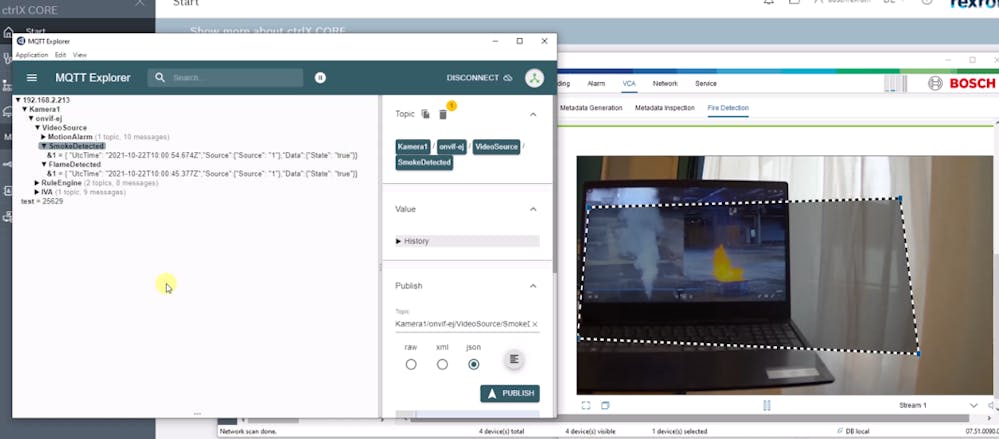Click the fullscreen icon below the video
Image resolution: width=999 pixels, height=439 pixels.
pos(586,405)
